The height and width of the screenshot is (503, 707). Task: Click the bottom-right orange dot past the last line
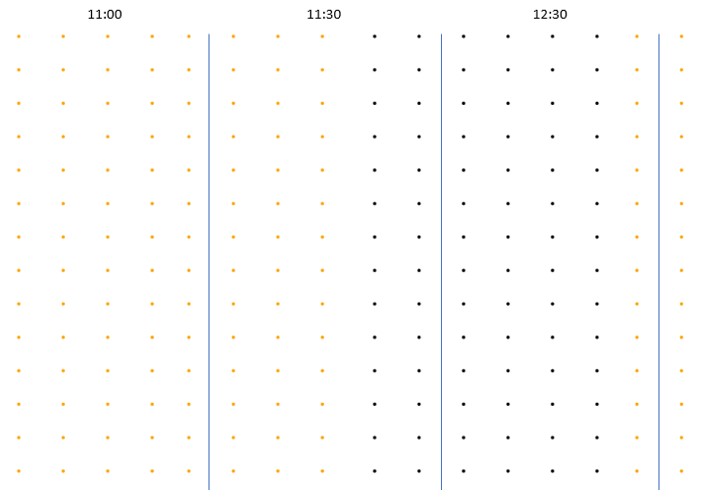click(x=681, y=471)
